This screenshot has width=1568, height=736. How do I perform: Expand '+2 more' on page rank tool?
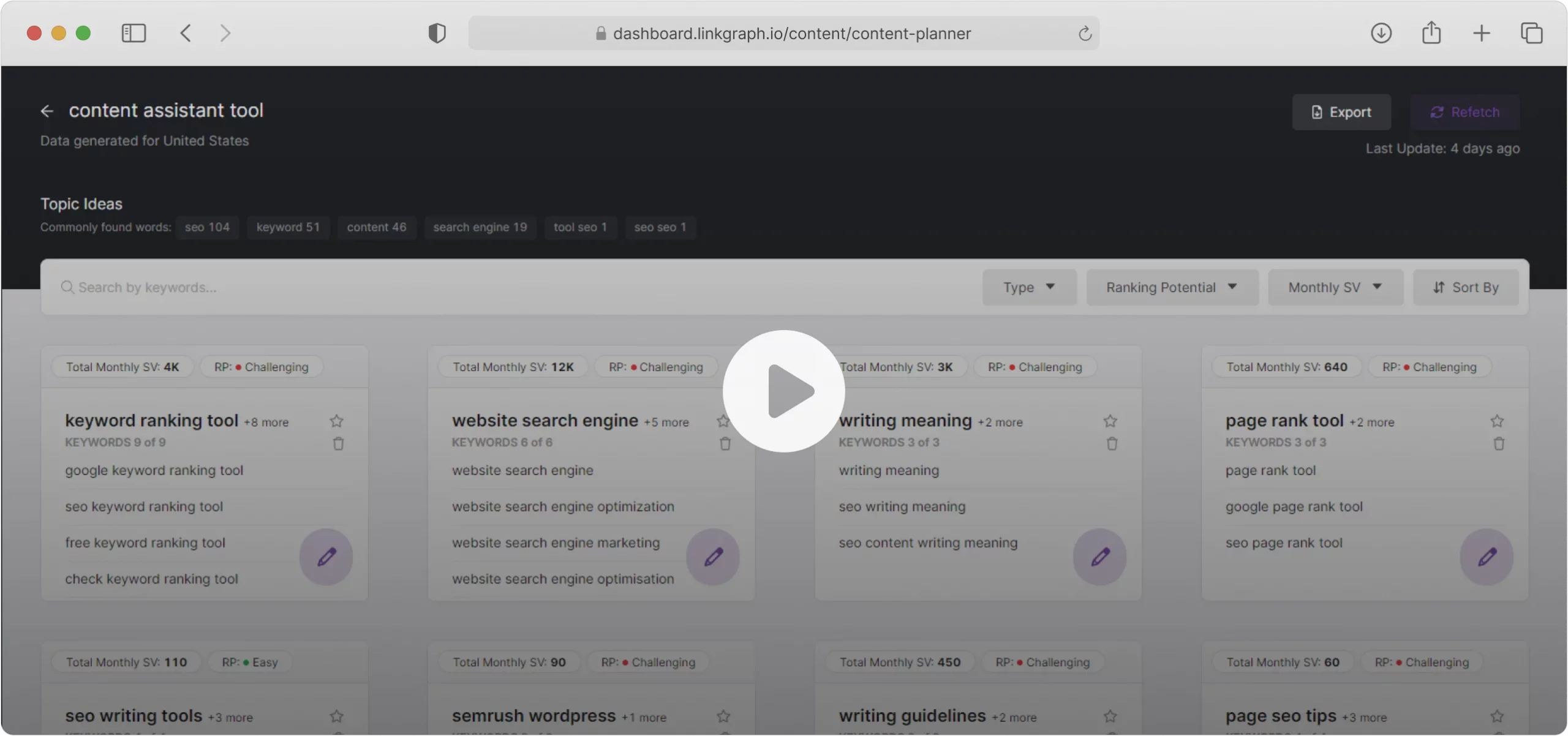pyautogui.click(x=1372, y=422)
